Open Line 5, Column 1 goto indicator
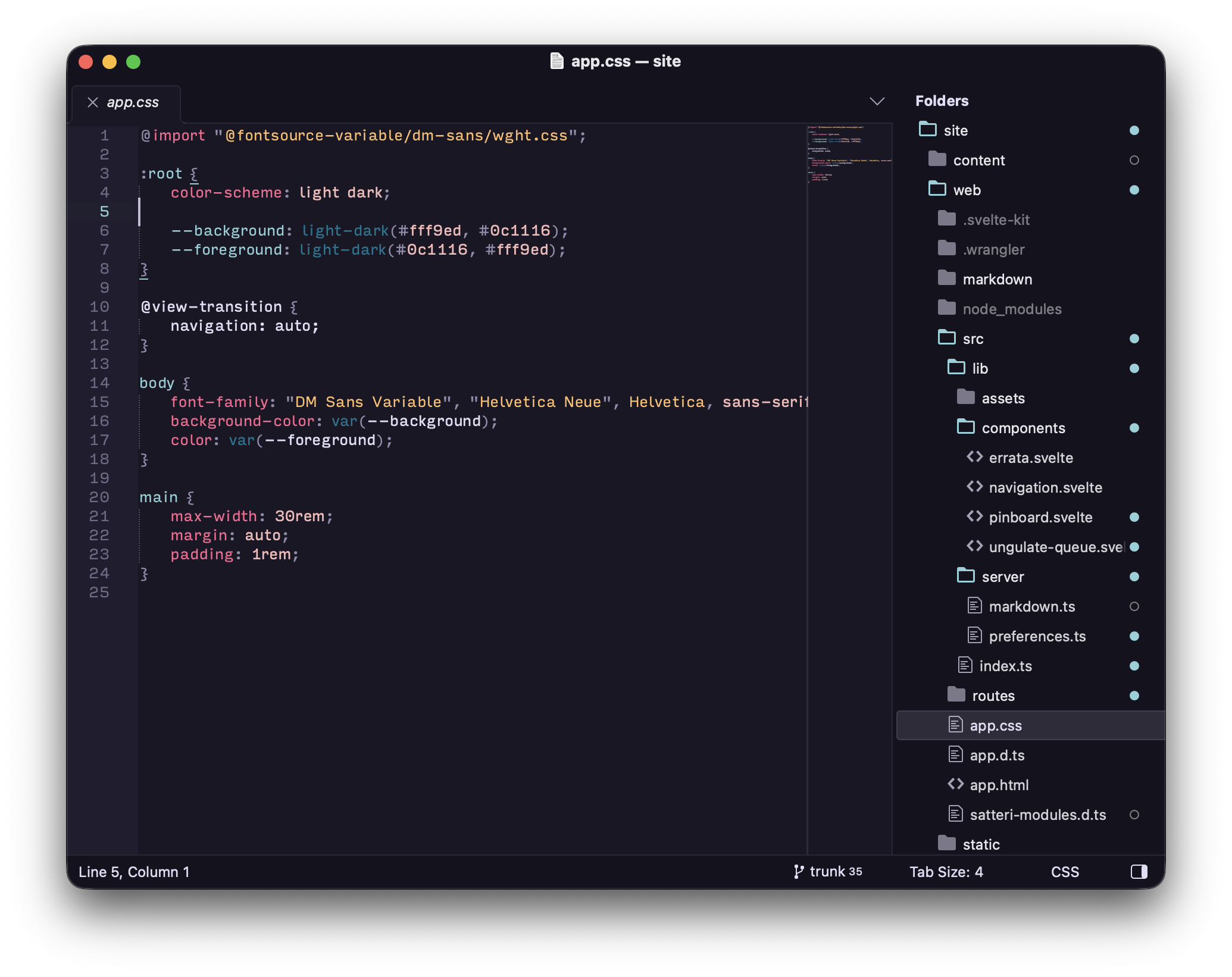1232x977 pixels. (134, 872)
